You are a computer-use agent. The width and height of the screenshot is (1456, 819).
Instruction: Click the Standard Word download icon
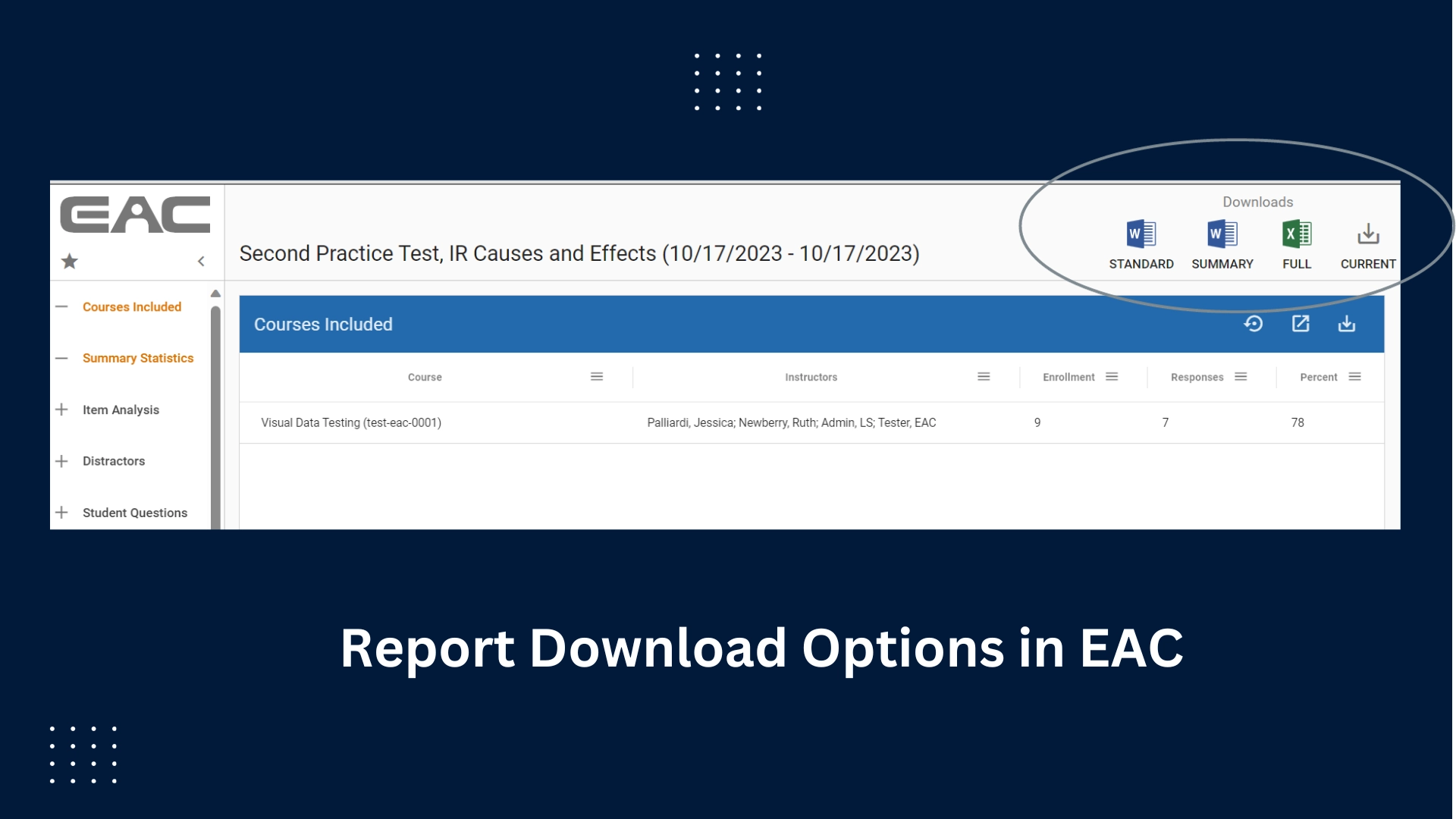coord(1141,236)
